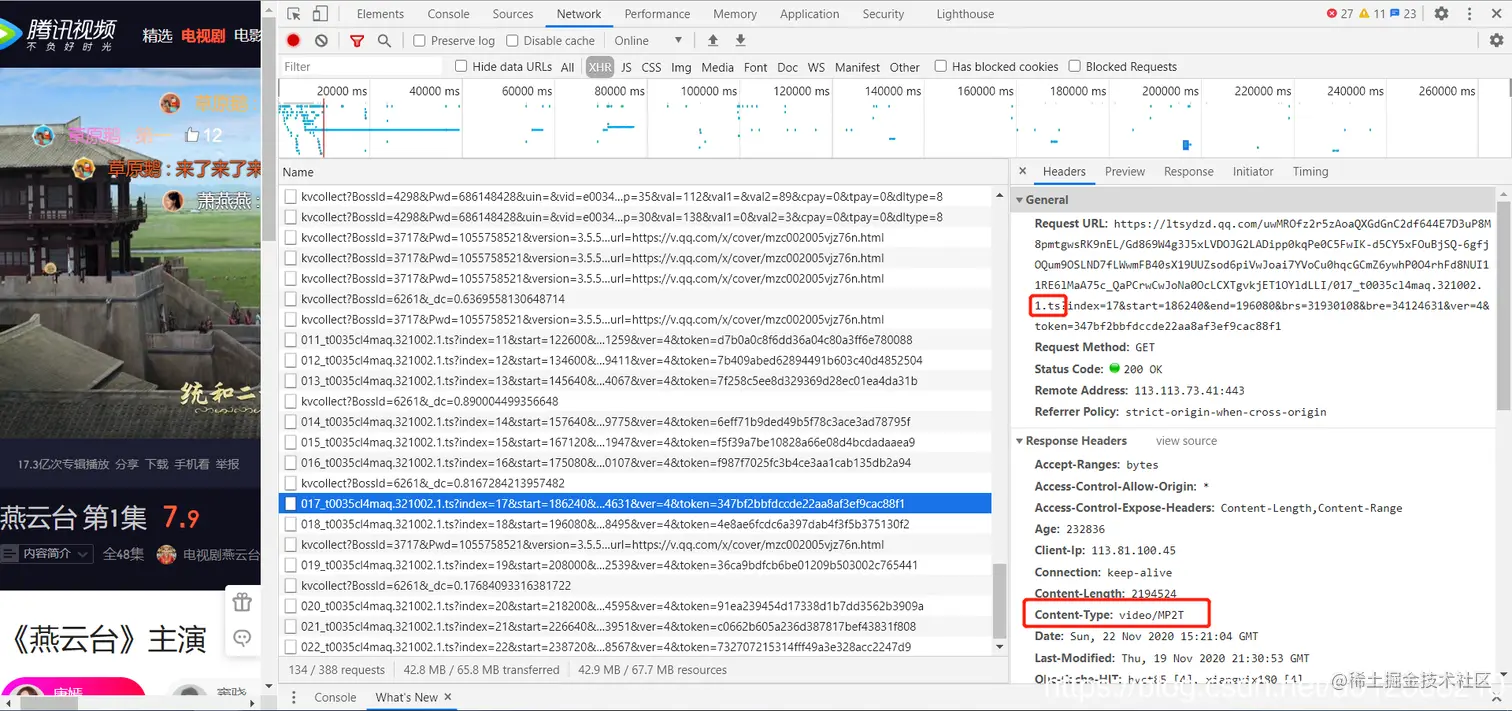1512x711 pixels.
Task: Click the Tencent Video logo
Action: point(59,33)
